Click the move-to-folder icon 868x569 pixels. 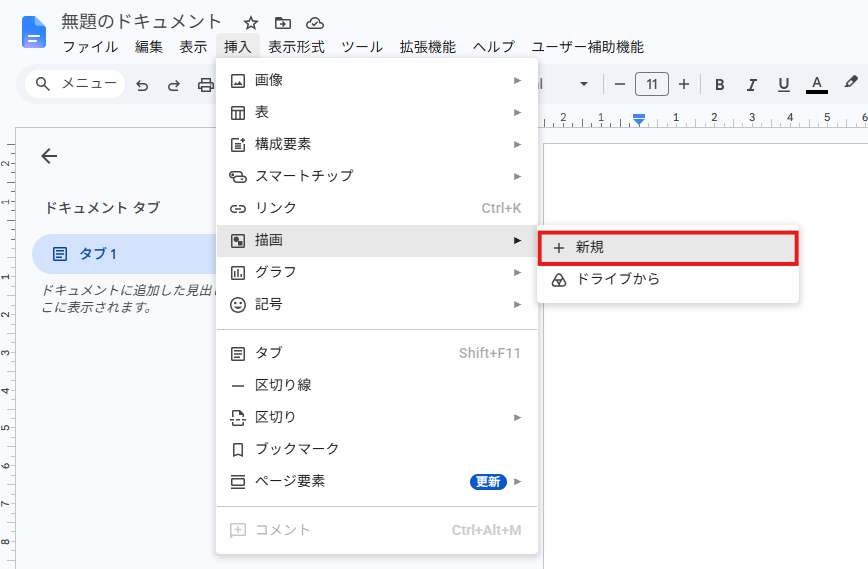pos(282,23)
